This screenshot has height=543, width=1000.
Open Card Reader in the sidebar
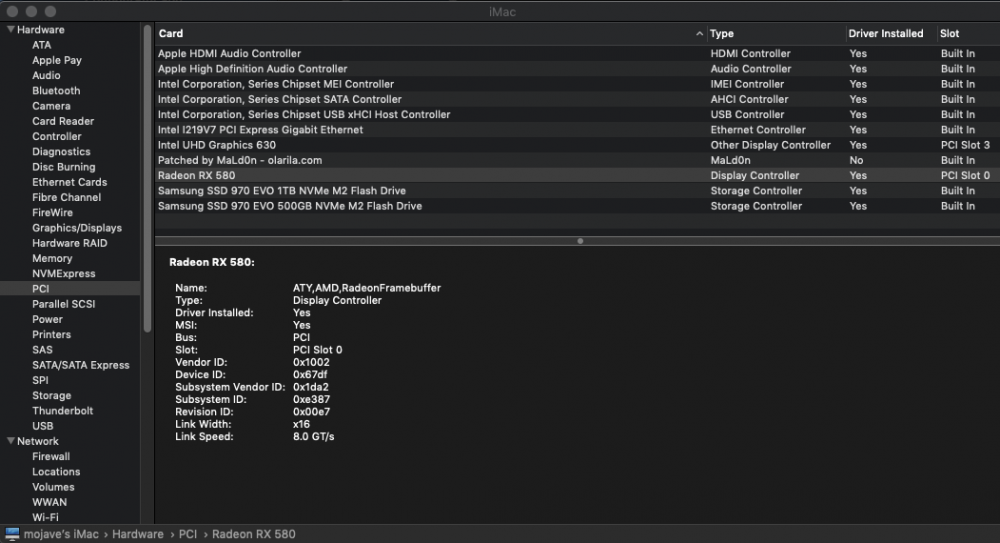pos(63,121)
